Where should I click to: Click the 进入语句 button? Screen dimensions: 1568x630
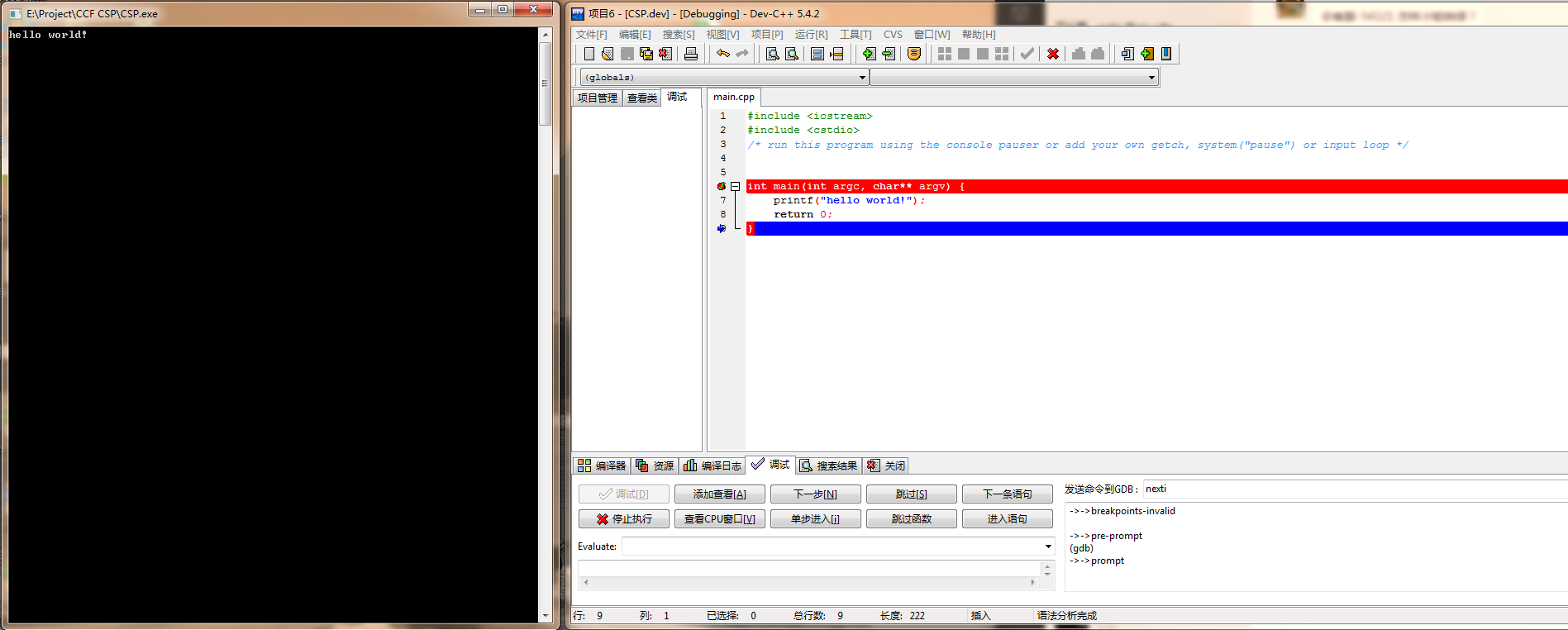[x=1008, y=519]
